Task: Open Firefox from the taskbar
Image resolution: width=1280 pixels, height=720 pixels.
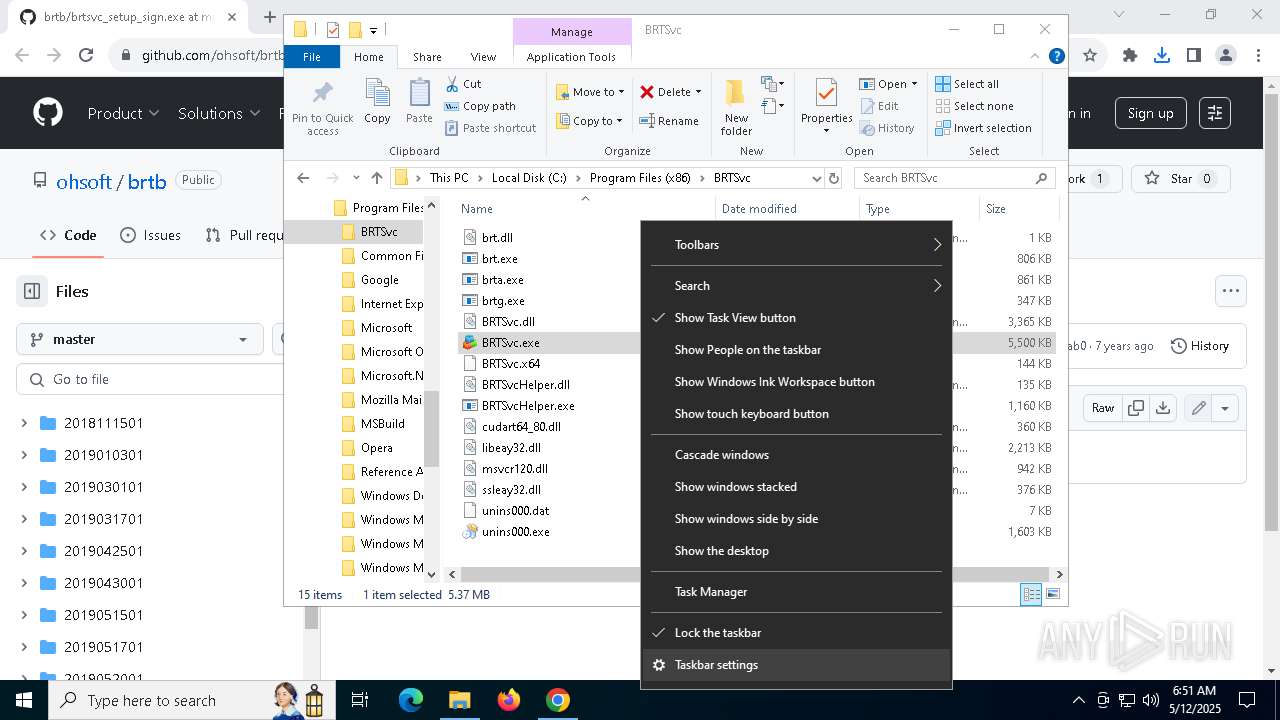Action: click(x=509, y=700)
